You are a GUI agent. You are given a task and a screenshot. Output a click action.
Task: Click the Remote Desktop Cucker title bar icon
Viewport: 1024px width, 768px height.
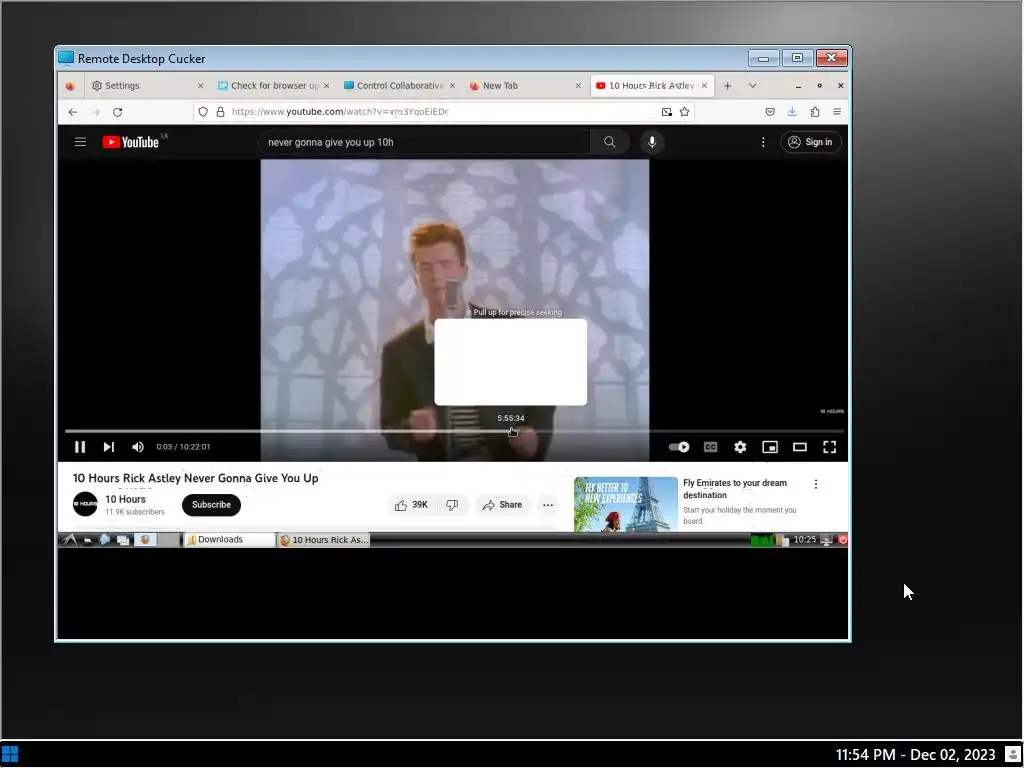pyautogui.click(x=66, y=58)
